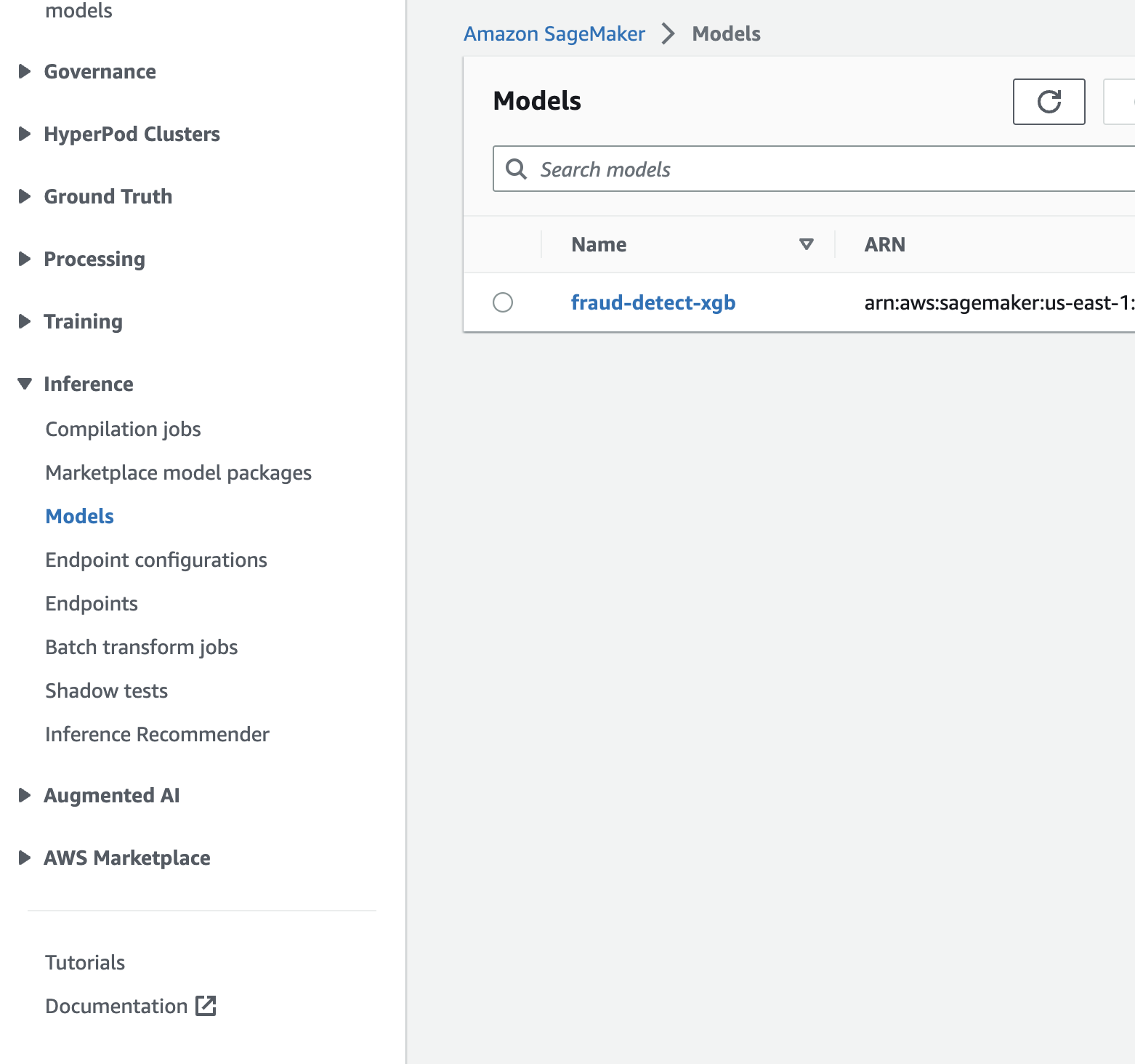Screen dimensions: 1135x1064
Task: Go to Endpoints page
Action: (92, 603)
